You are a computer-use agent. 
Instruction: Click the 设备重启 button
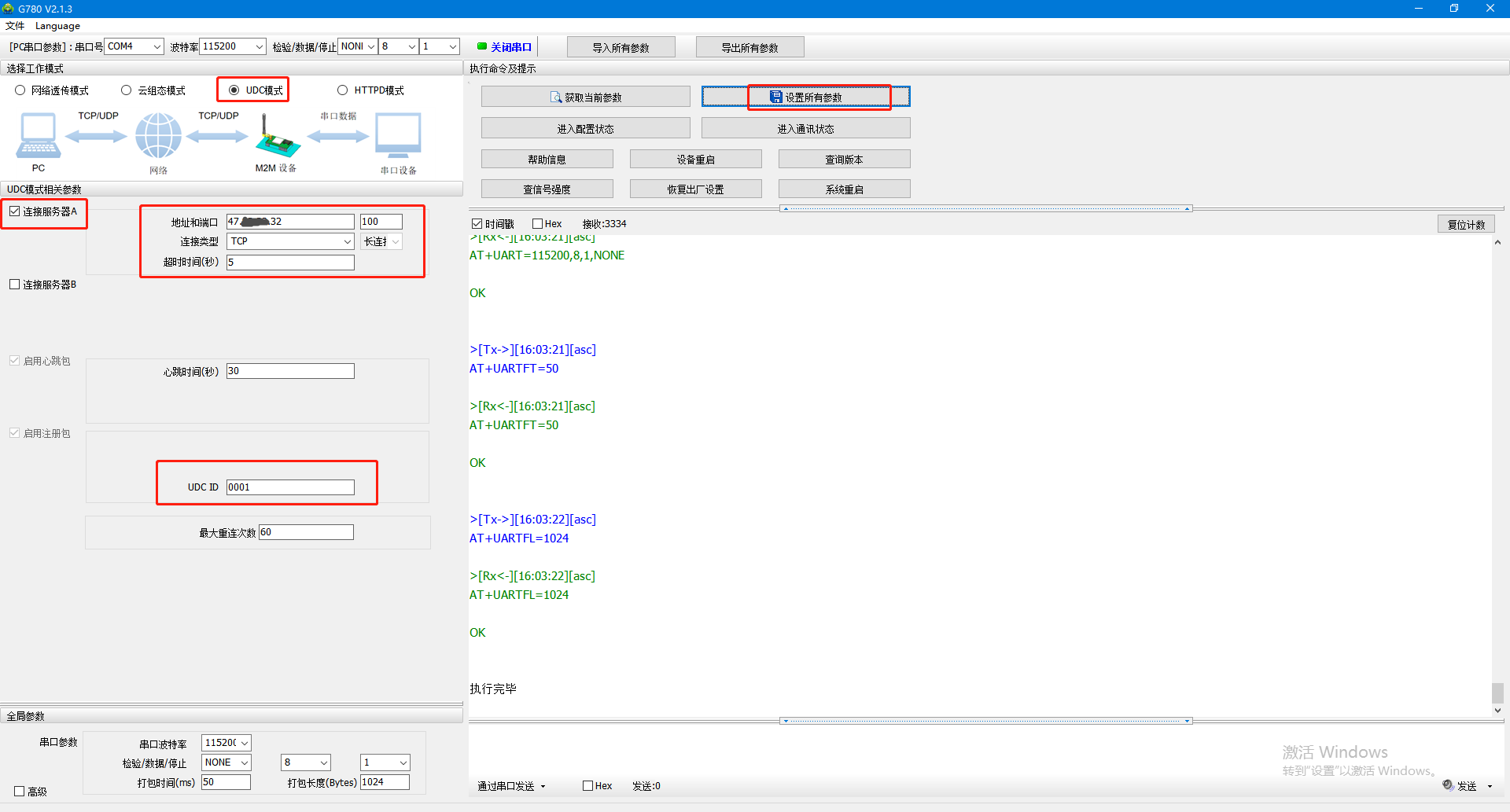click(695, 160)
